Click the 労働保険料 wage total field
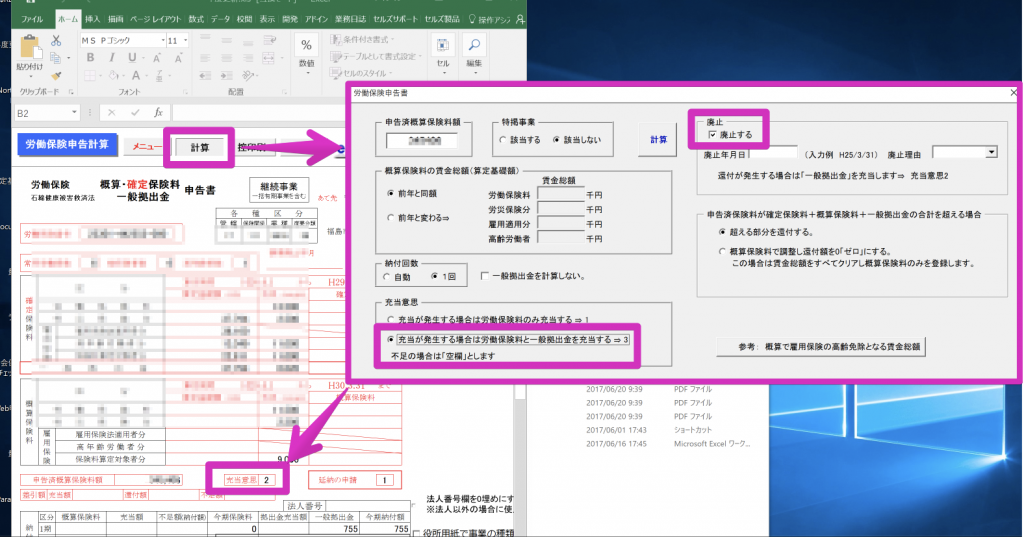Viewport: 1024px width, 537px height. 560,194
